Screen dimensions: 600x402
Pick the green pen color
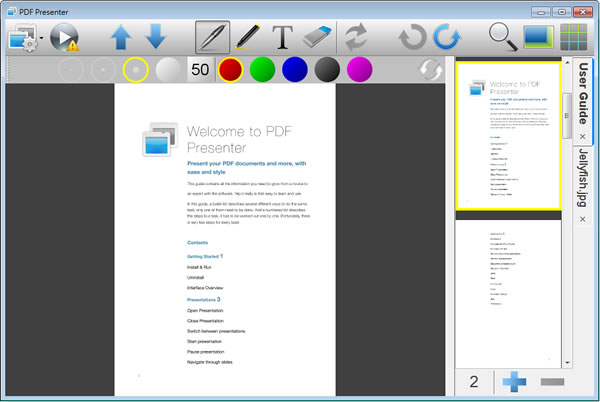click(262, 70)
